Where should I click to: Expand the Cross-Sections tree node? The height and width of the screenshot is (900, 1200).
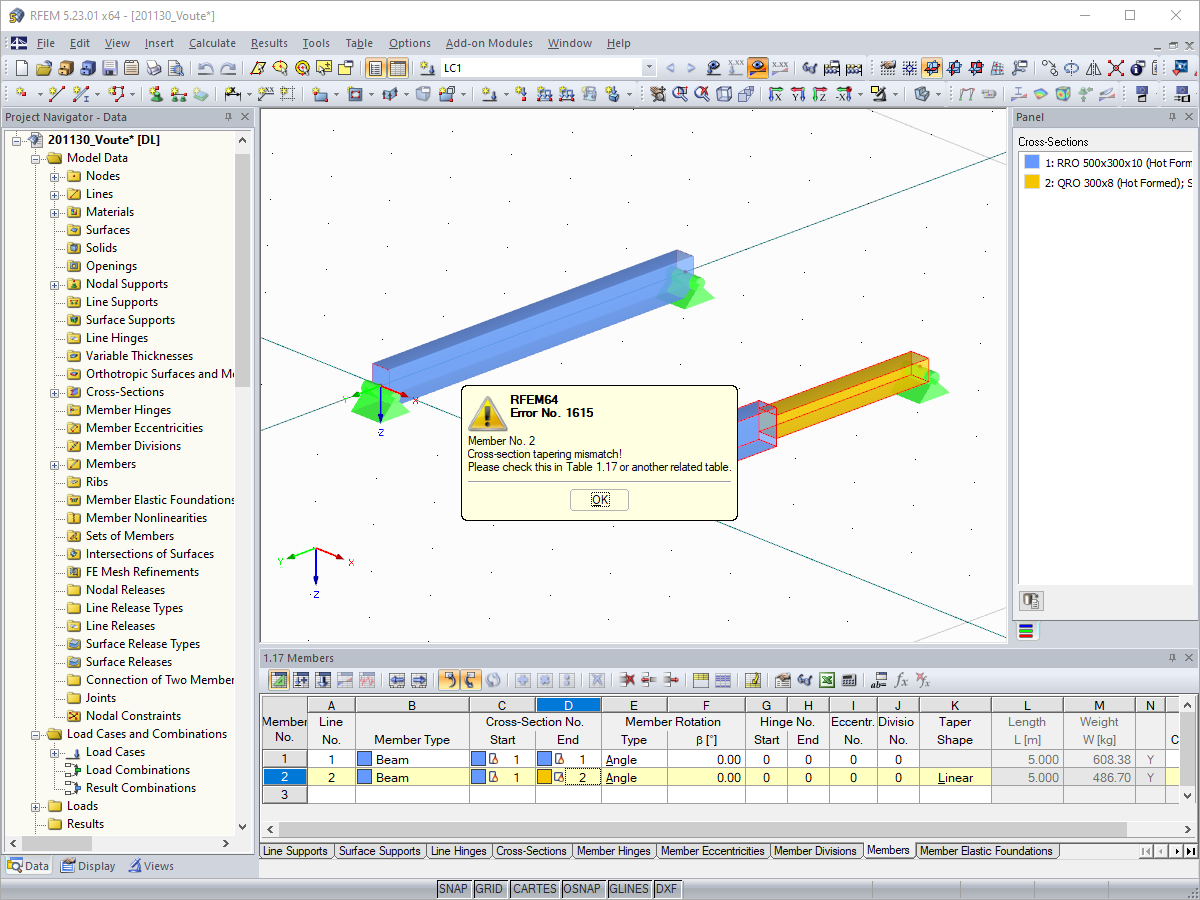click(x=56, y=392)
